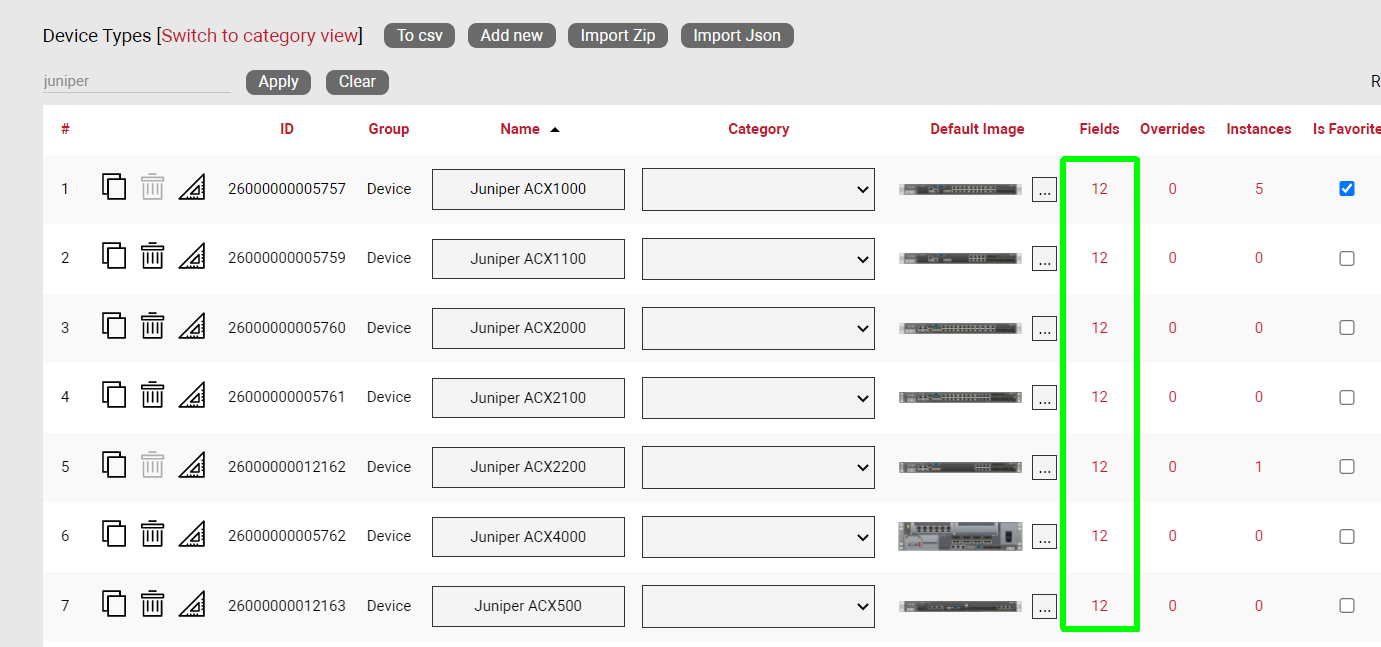Duplicate the Juniper ACX2100 device type
Image resolution: width=1381 pixels, height=647 pixels.
(114, 396)
